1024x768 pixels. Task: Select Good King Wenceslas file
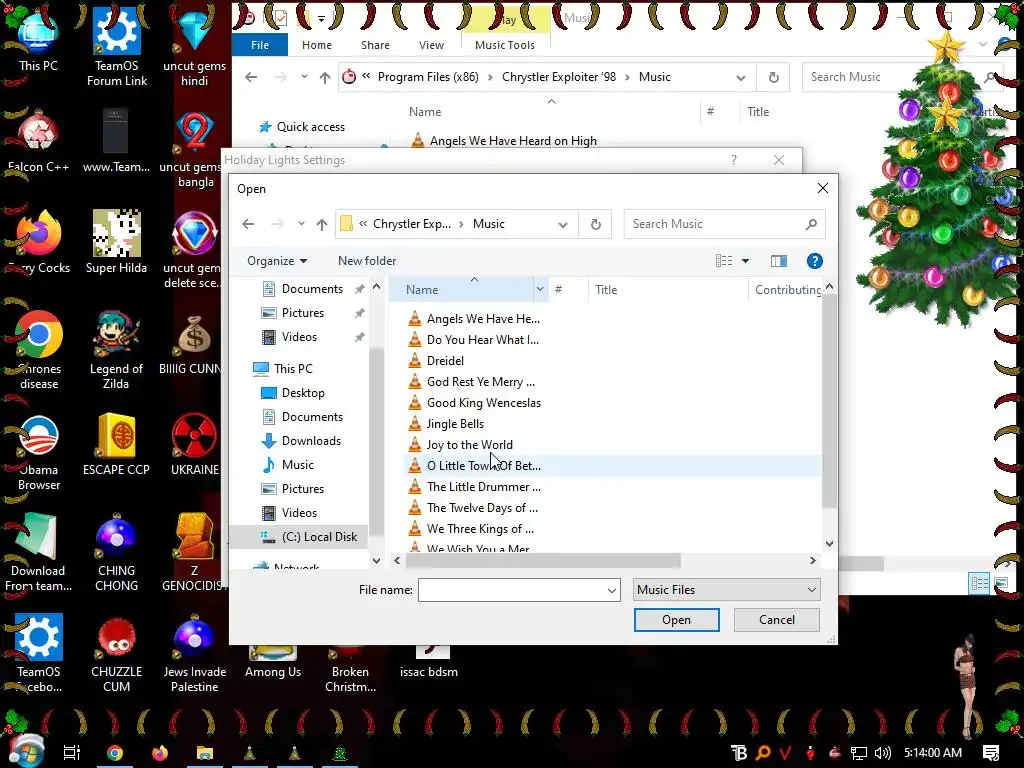pos(484,403)
